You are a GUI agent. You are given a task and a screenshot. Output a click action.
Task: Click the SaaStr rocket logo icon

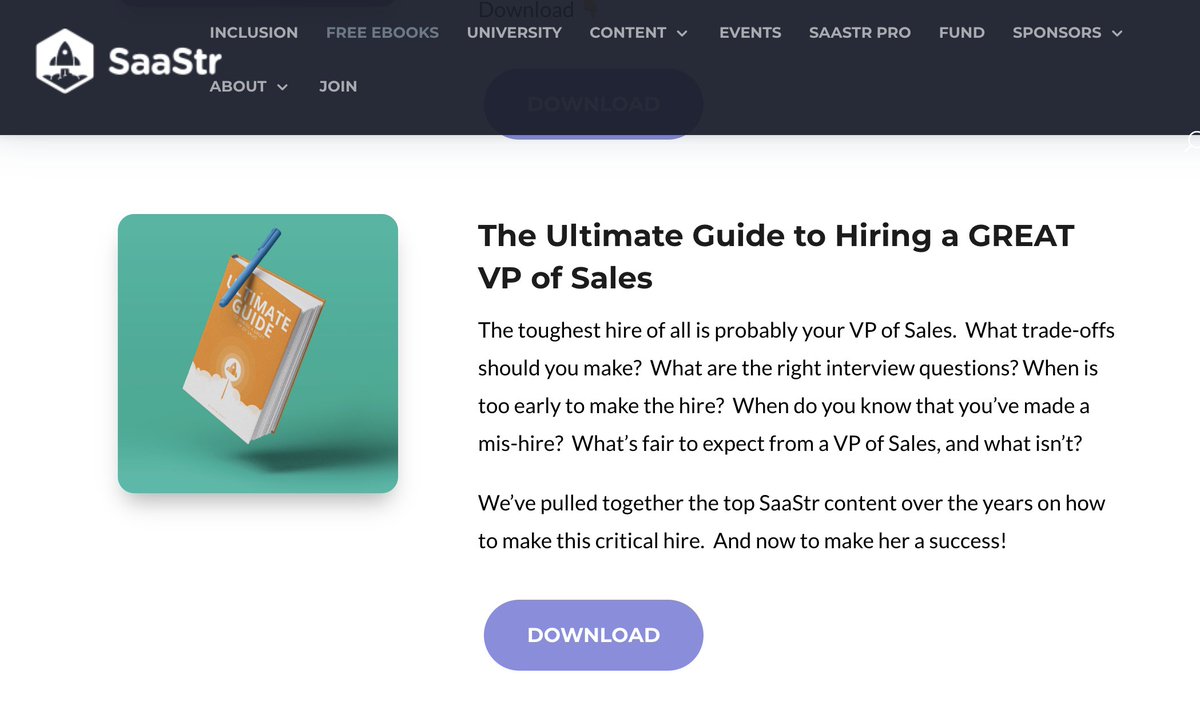coord(64,59)
